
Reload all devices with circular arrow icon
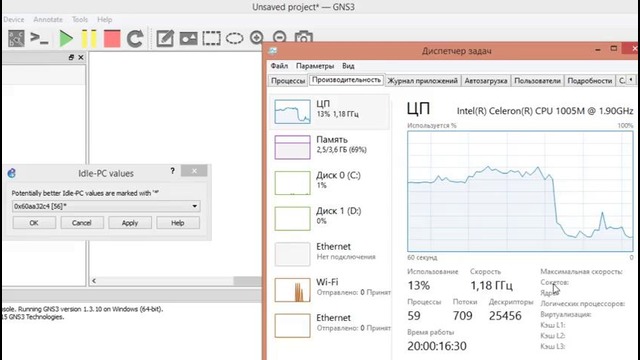135,39
